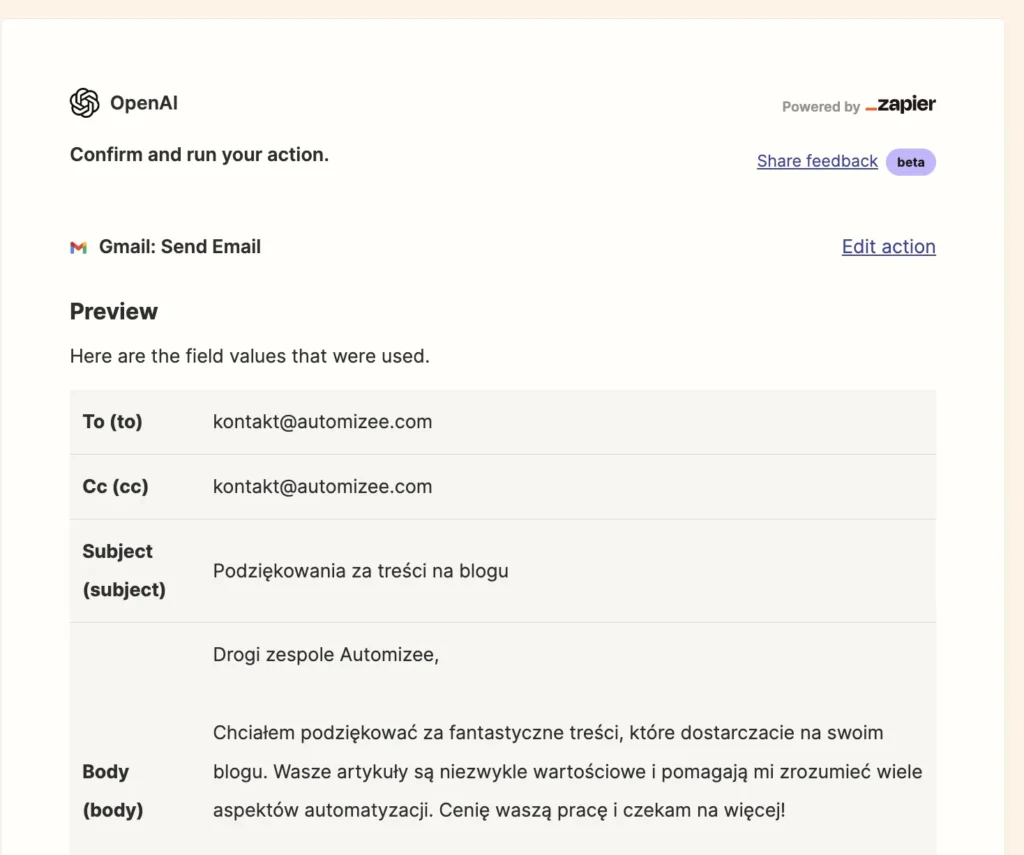Screen dimensions: 1024x855
Task: Click the Edit action link
Action: coord(888,247)
